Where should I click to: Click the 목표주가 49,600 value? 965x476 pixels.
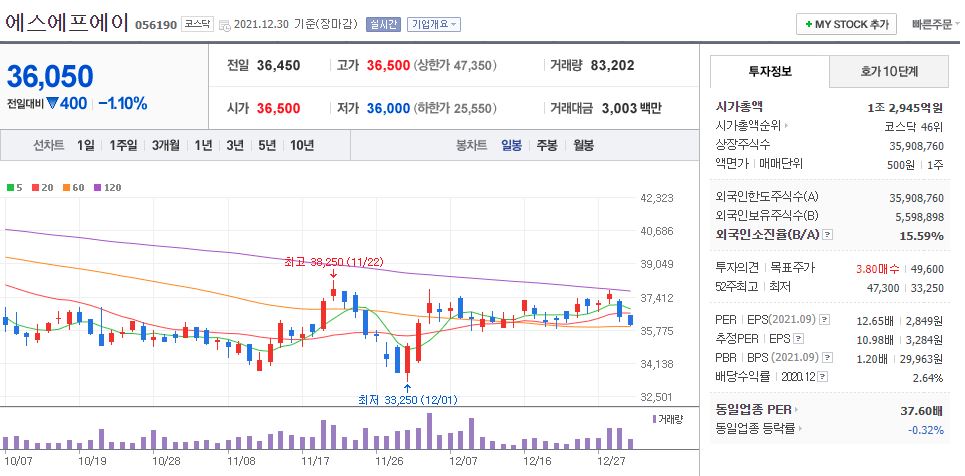click(x=929, y=269)
